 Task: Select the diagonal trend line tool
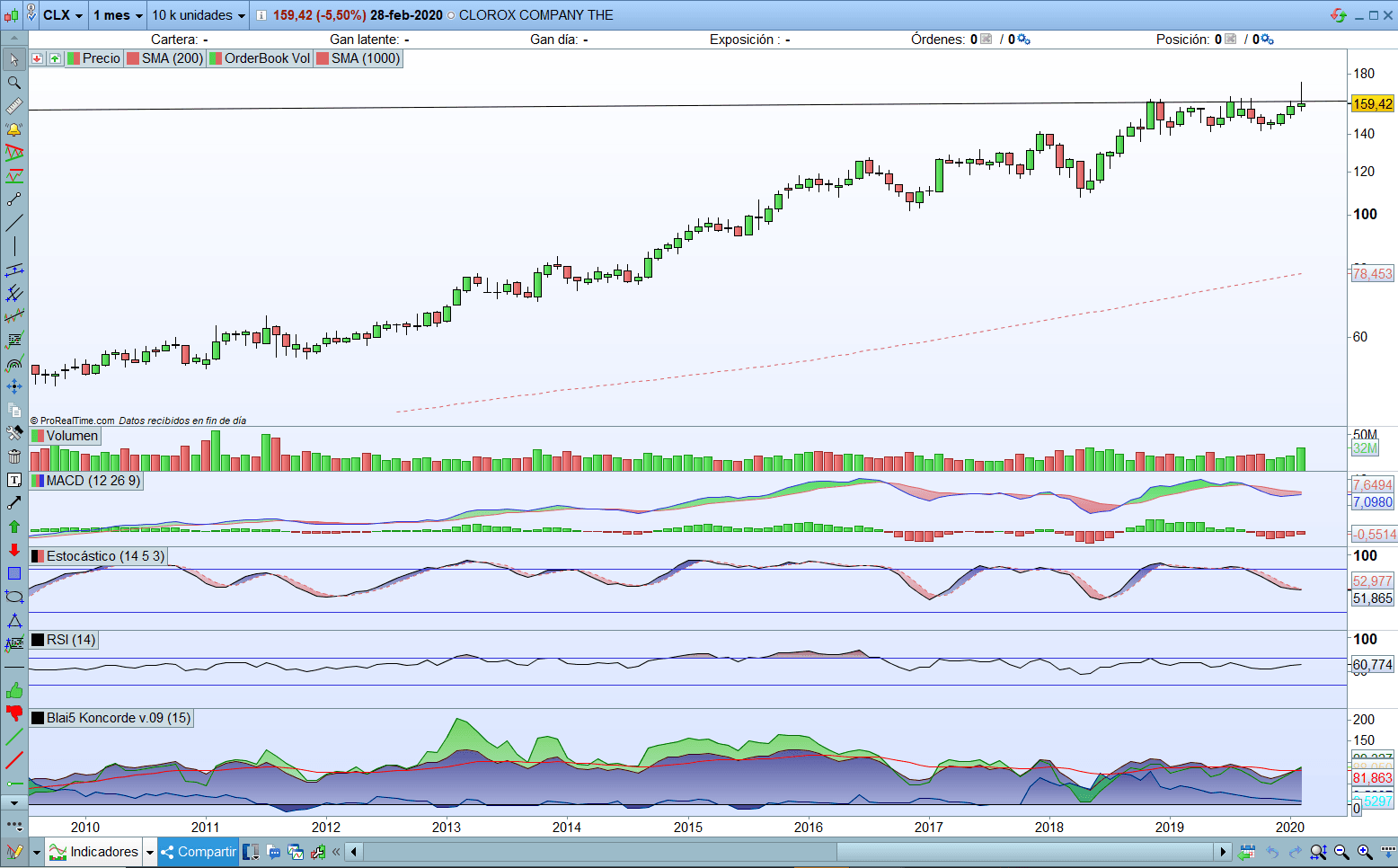(13, 223)
